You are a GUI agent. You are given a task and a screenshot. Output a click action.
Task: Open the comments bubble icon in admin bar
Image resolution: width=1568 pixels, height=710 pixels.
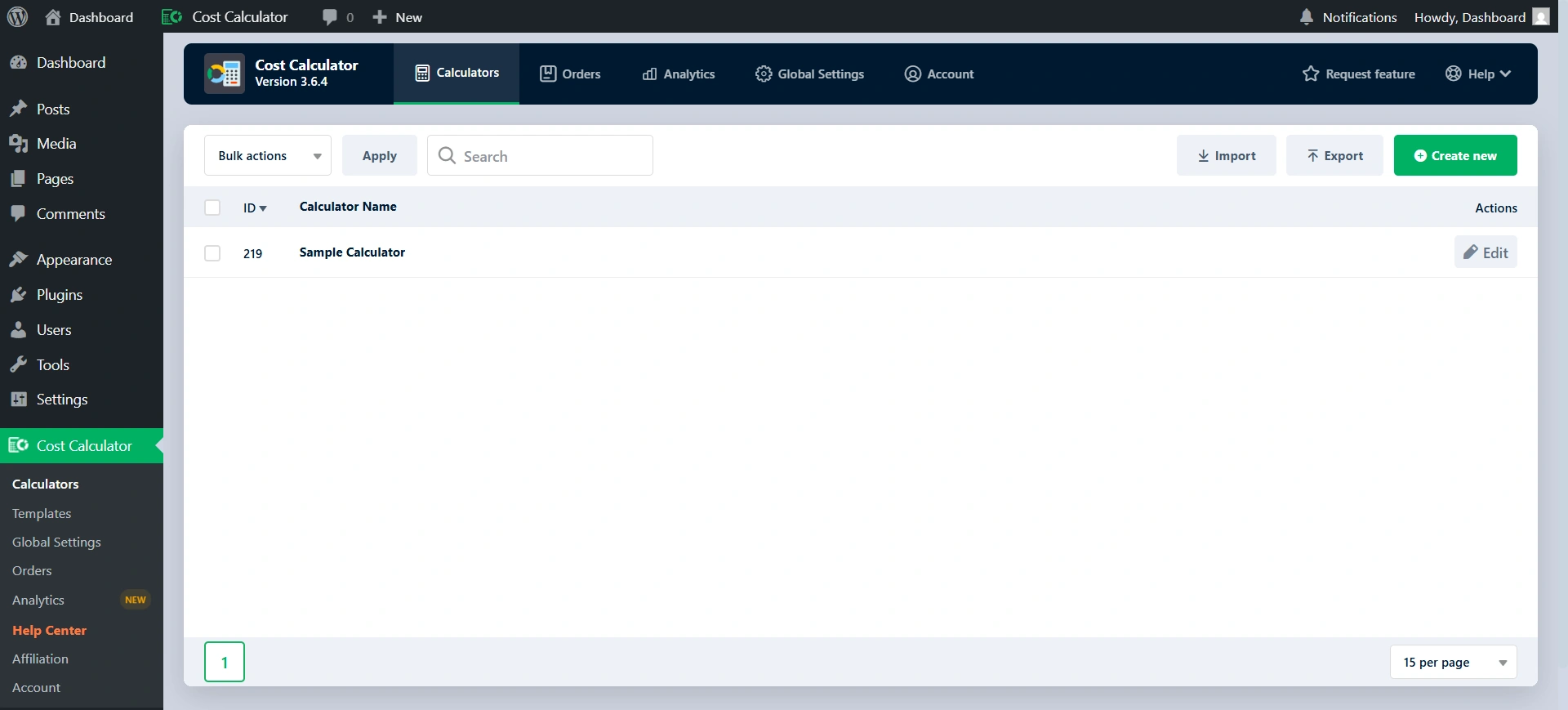click(x=330, y=17)
